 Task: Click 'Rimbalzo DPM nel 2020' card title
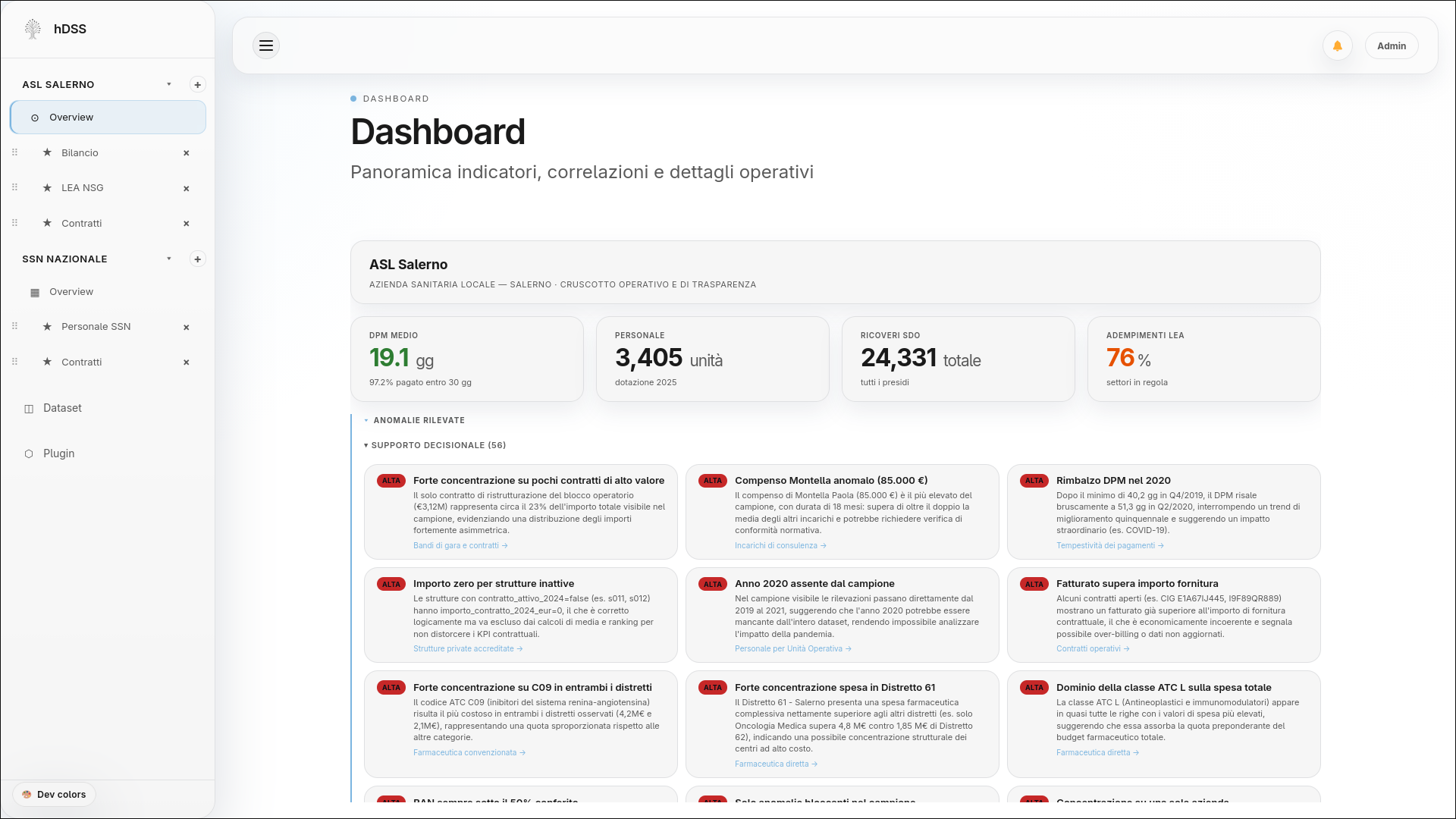tap(1113, 481)
